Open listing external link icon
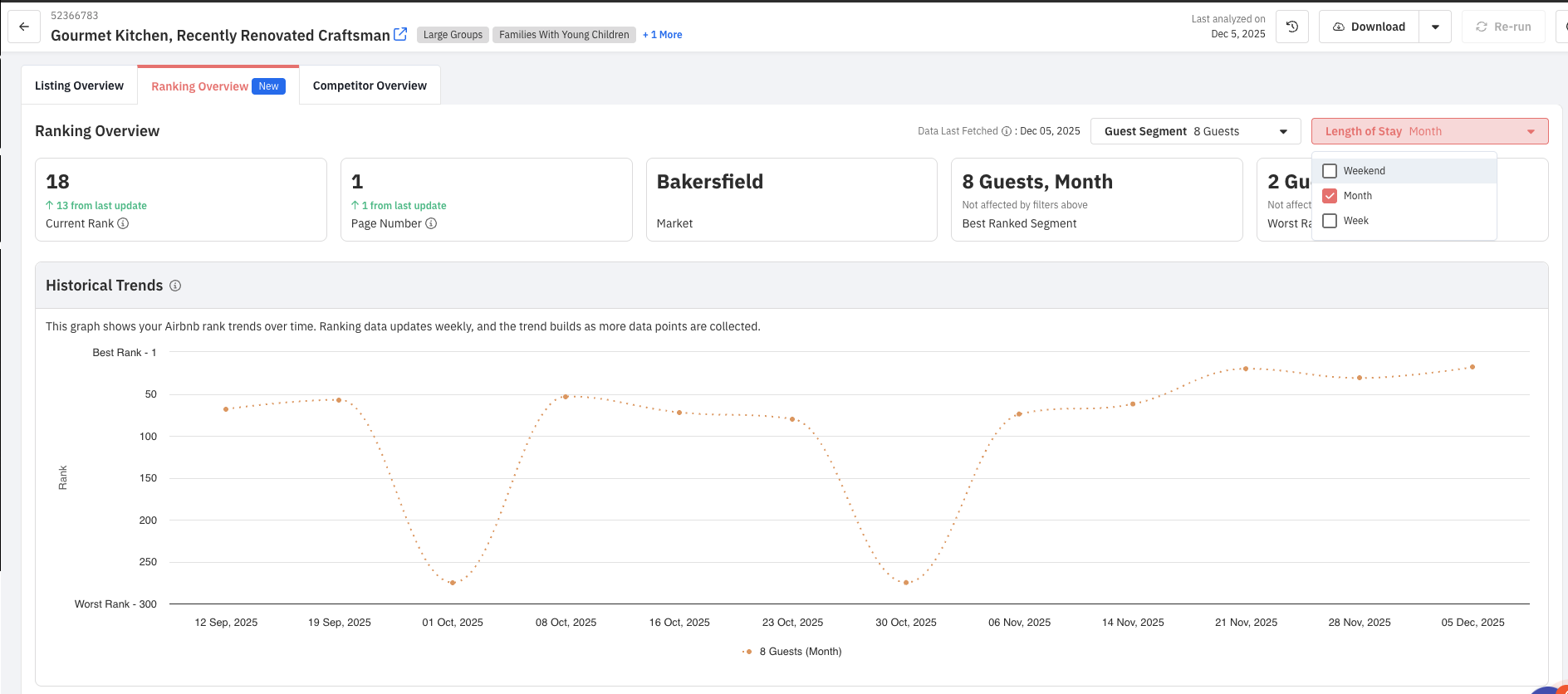Image resolution: width=1568 pixels, height=694 pixels. [x=400, y=34]
